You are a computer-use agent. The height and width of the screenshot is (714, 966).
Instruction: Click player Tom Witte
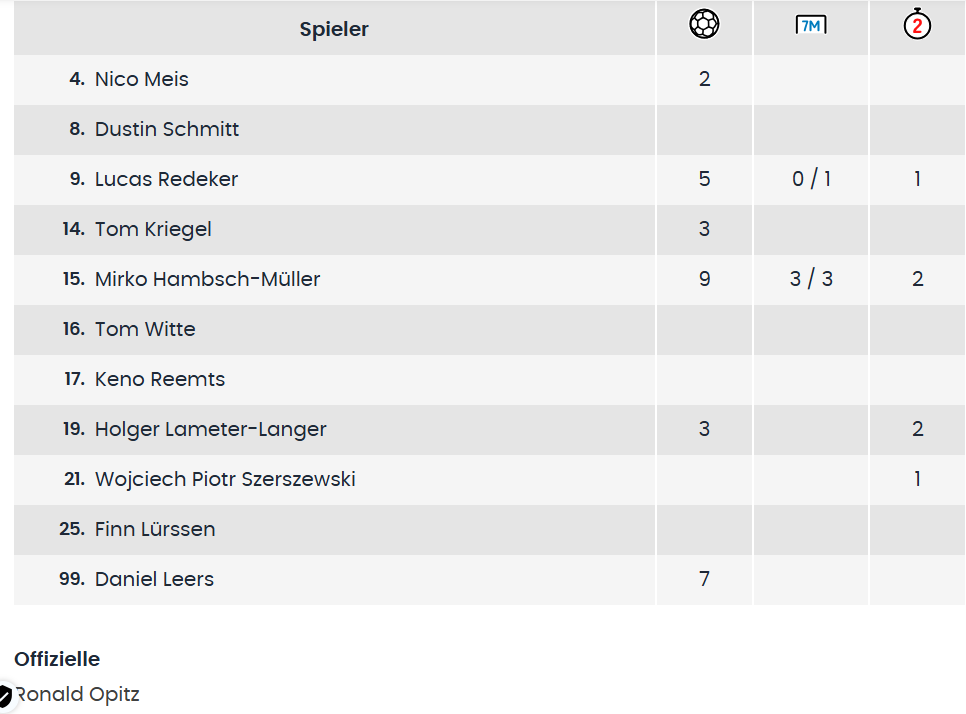(x=145, y=329)
